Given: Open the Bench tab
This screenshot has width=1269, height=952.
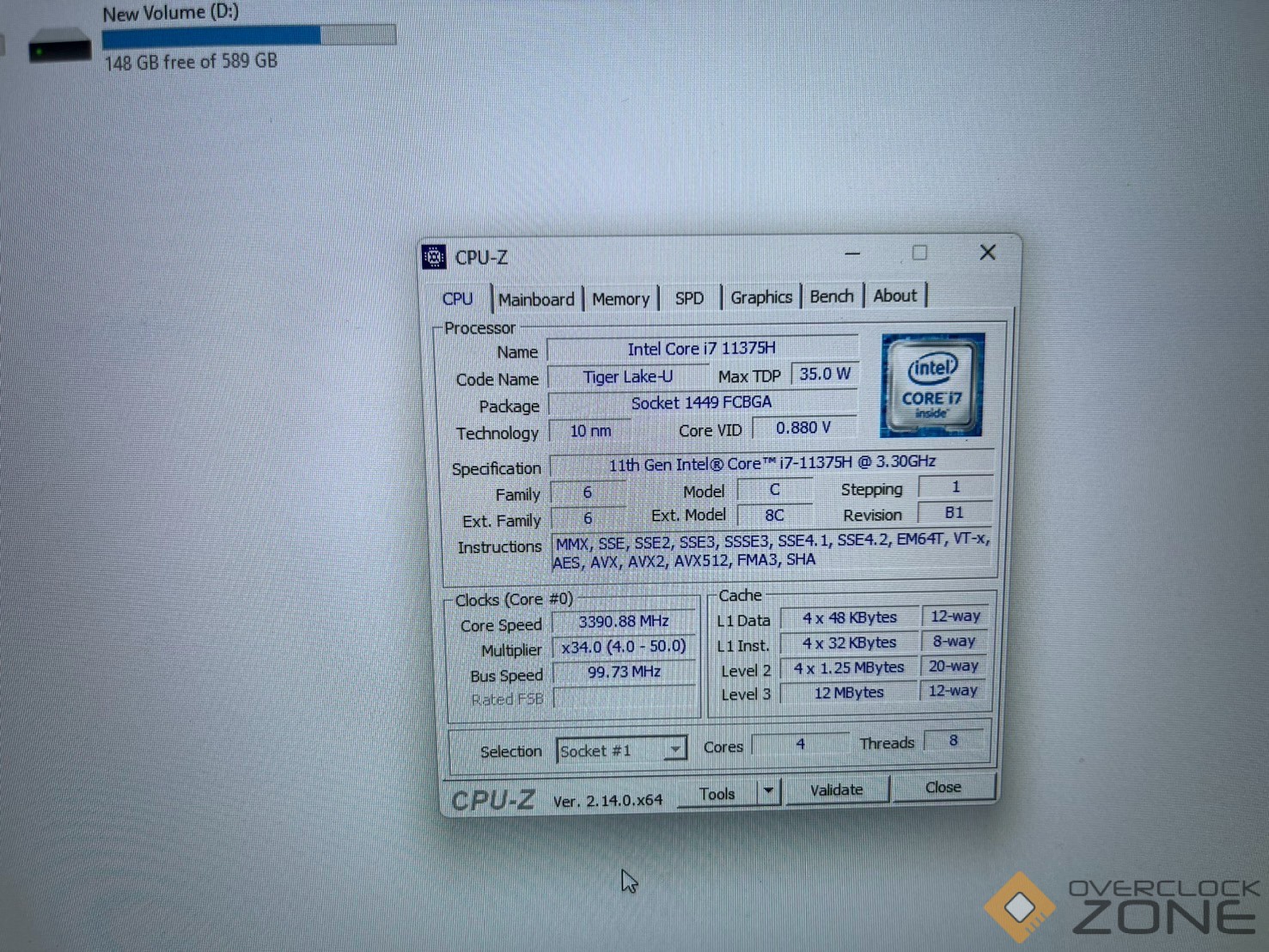Looking at the screenshot, I should click(x=831, y=296).
